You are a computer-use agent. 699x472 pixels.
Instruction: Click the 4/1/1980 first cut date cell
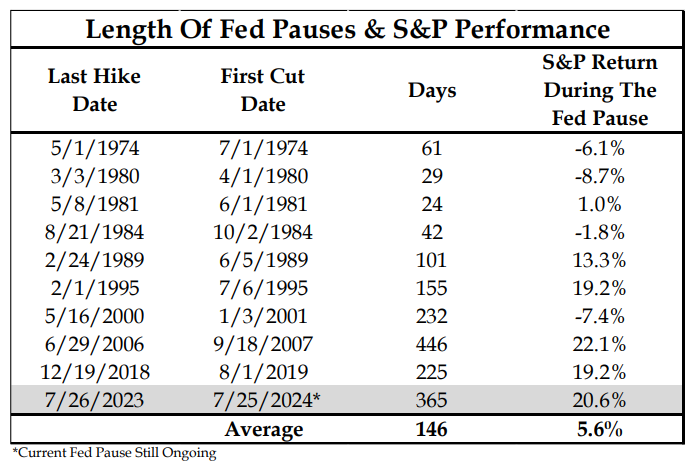tap(264, 177)
